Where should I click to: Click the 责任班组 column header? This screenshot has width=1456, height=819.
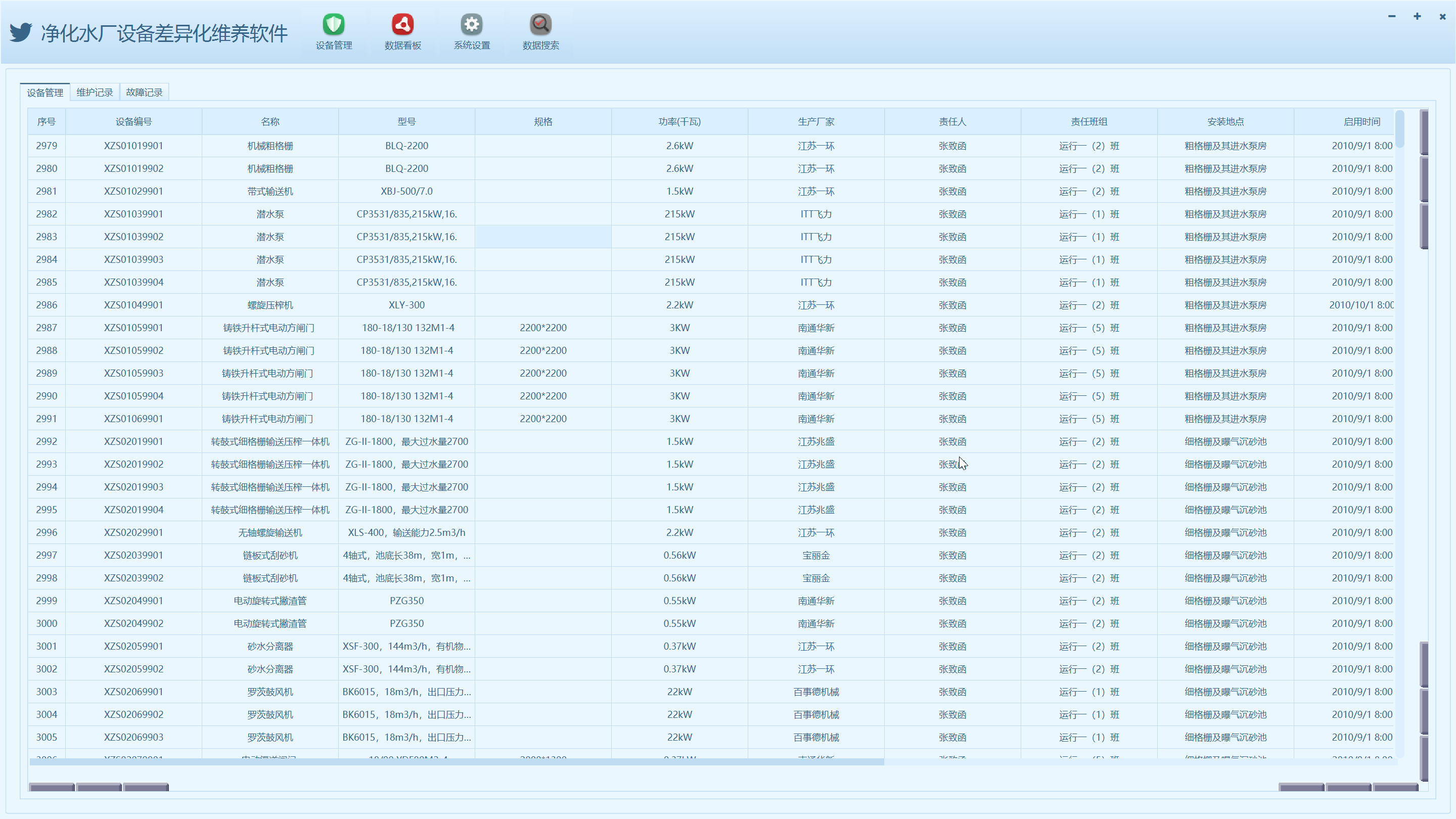[1089, 121]
